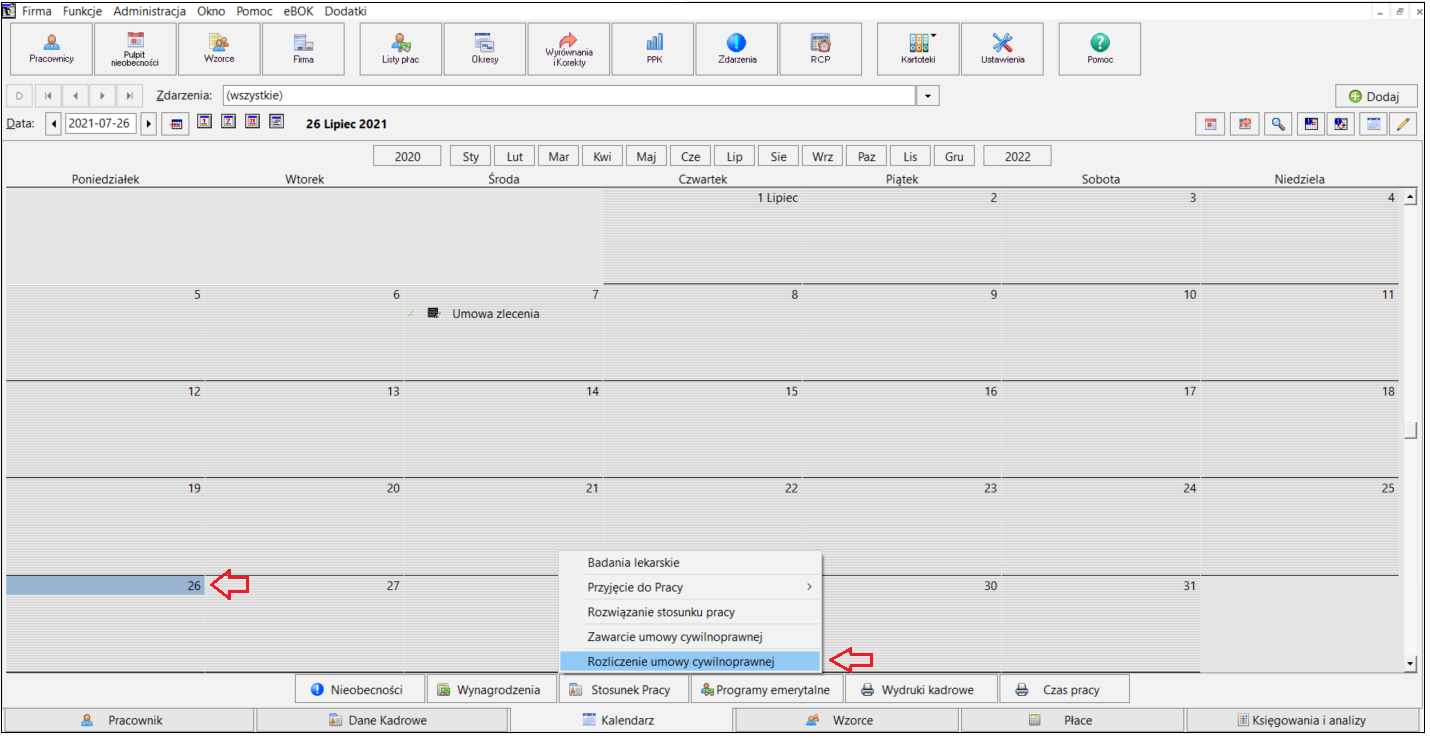This screenshot has height=742, width=1430.
Task: Open the date picker beside the date field
Action: [177, 124]
